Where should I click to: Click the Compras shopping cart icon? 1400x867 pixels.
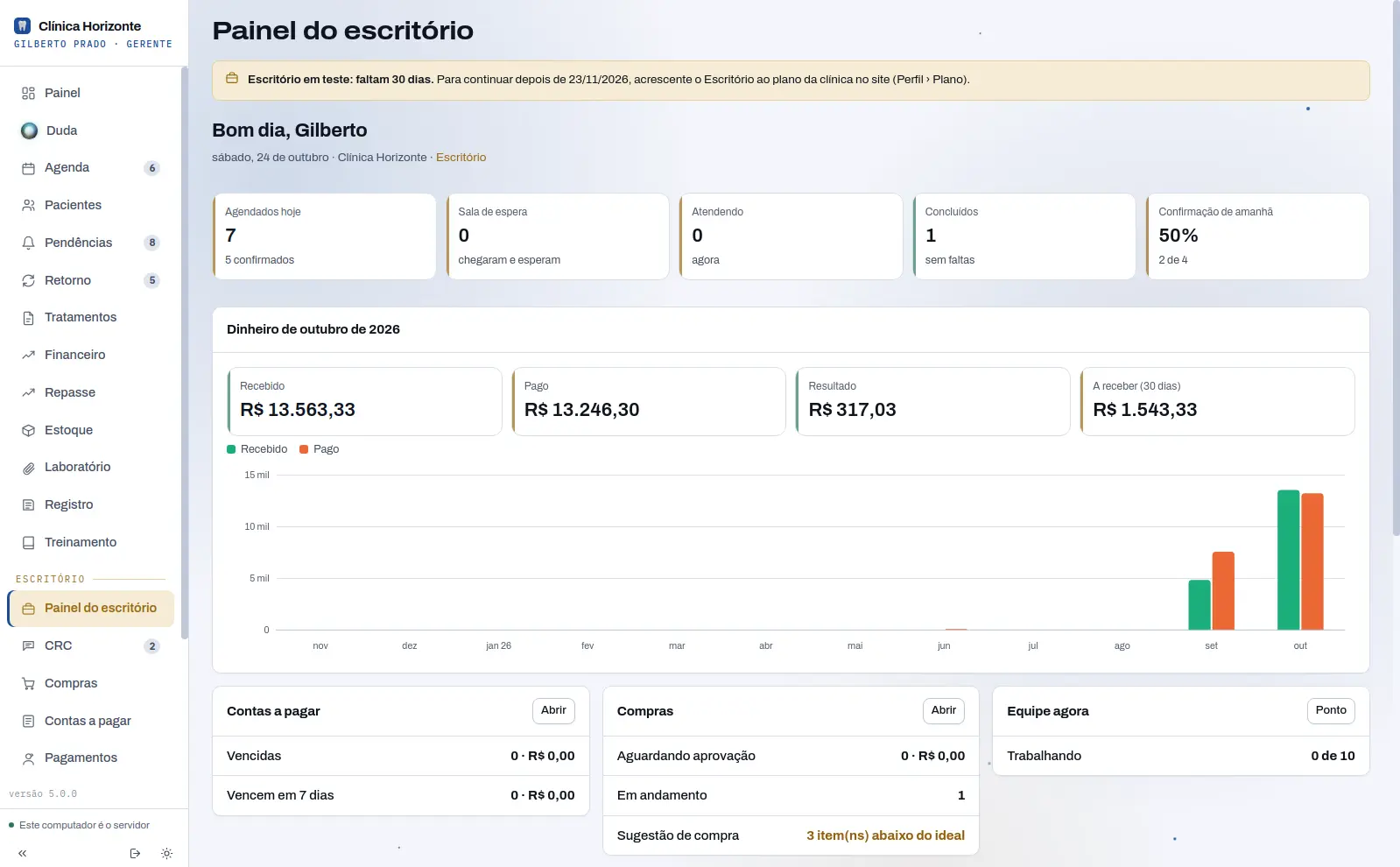[x=28, y=683]
